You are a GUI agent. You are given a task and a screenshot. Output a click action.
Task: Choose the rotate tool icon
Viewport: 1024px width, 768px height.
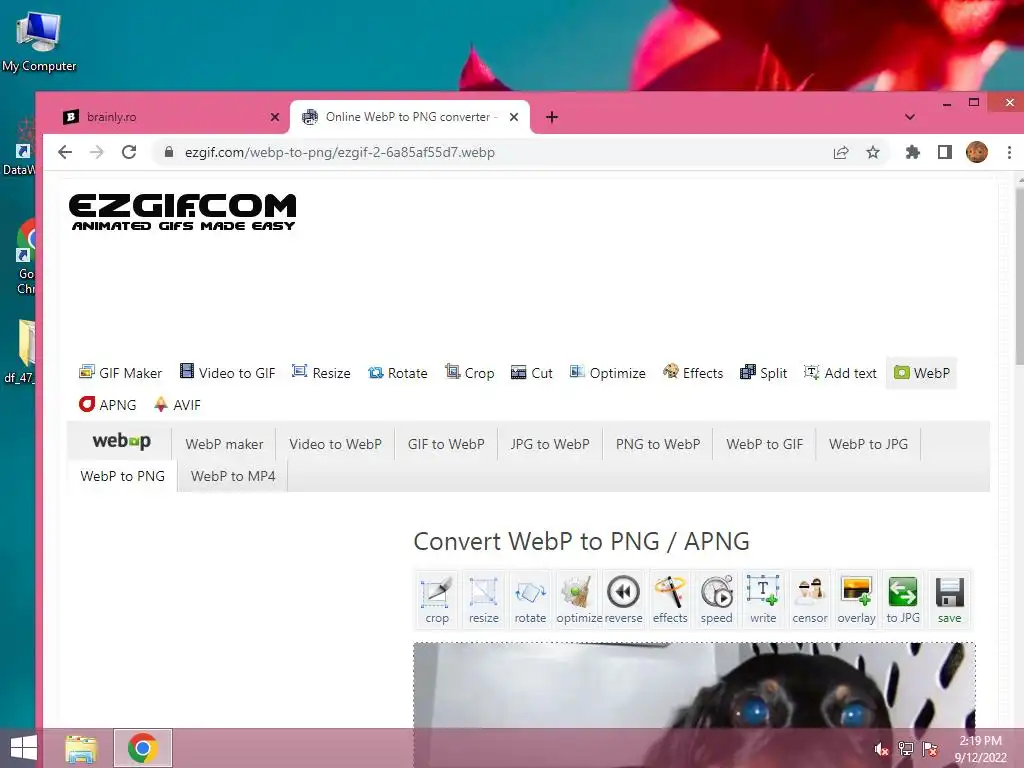coord(530,600)
